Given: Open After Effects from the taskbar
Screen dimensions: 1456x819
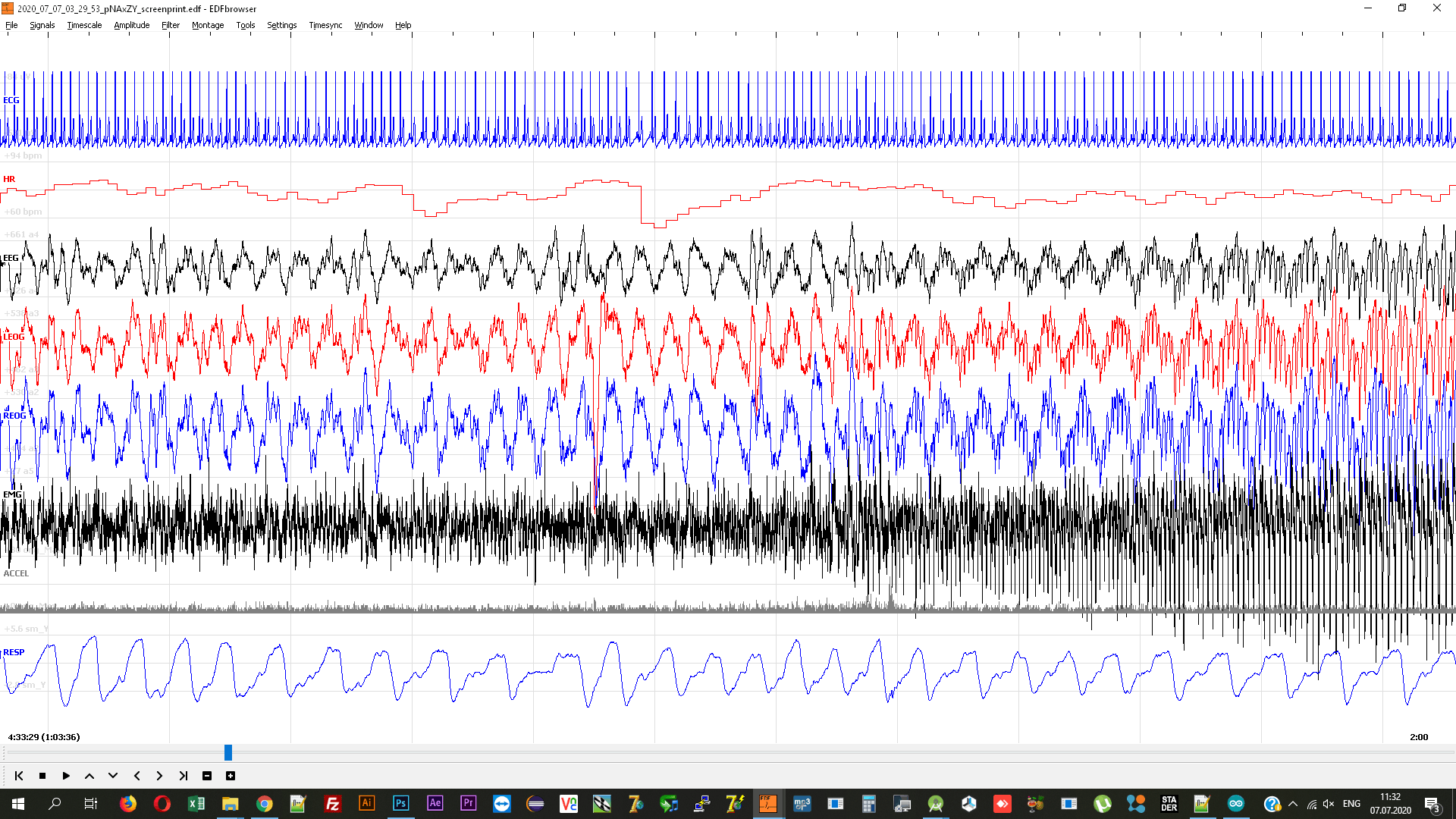Looking at the screenshot, I should (435, 804).
